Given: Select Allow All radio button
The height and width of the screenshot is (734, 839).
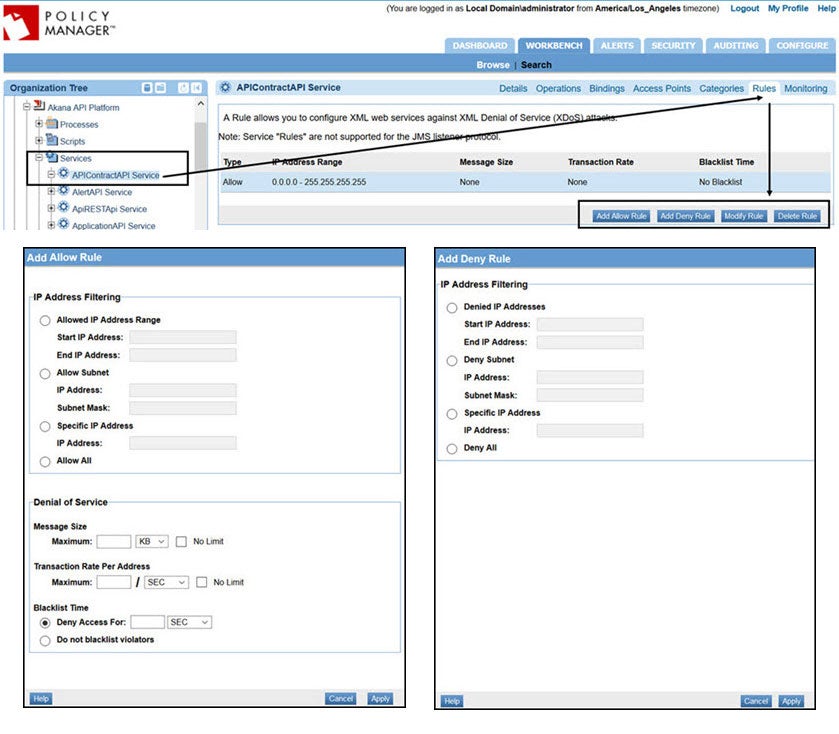Looking at the screenshot, I should coord(45,461).
